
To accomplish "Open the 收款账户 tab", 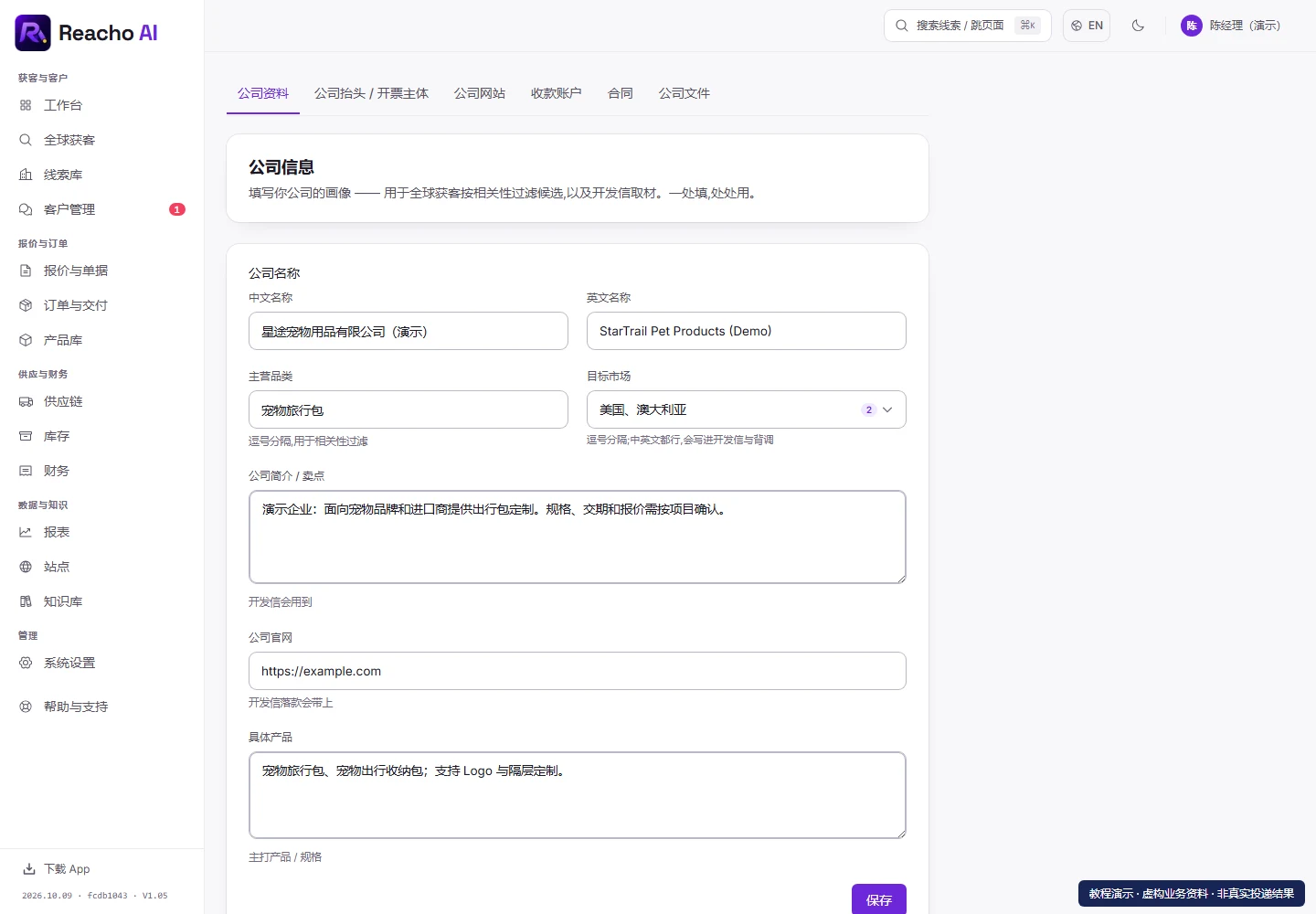I will pos(557,93).
